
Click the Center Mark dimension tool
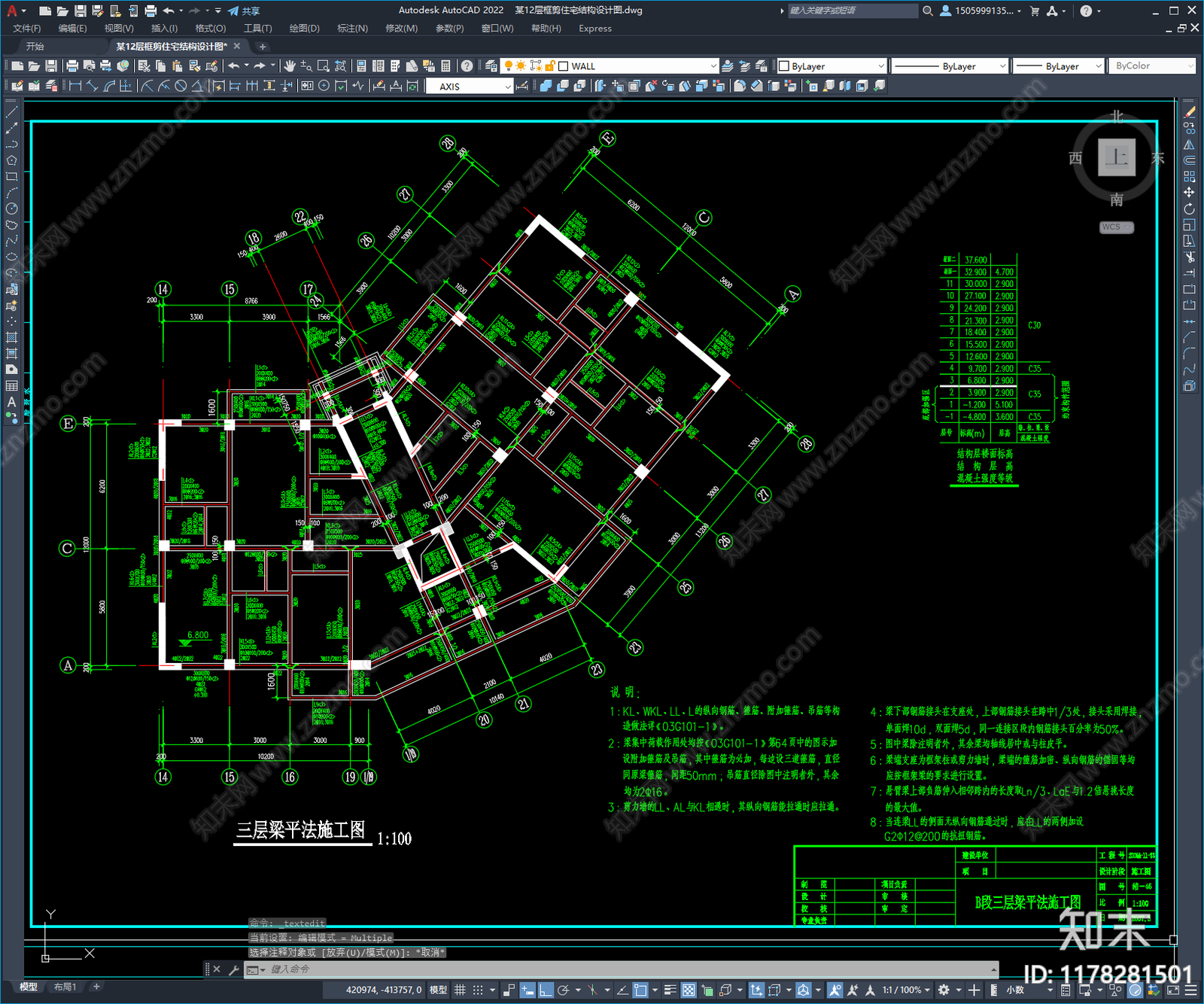click(x=324, y=86)
